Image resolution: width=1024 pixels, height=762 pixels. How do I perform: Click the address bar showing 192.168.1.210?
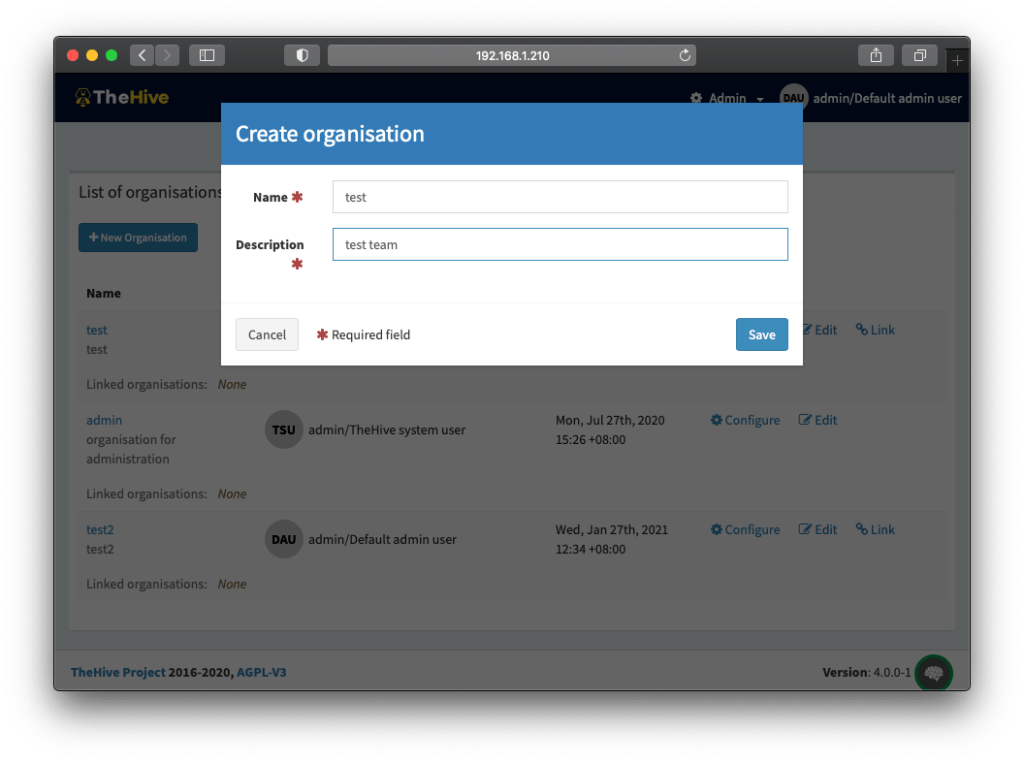[x=512, y=56]
